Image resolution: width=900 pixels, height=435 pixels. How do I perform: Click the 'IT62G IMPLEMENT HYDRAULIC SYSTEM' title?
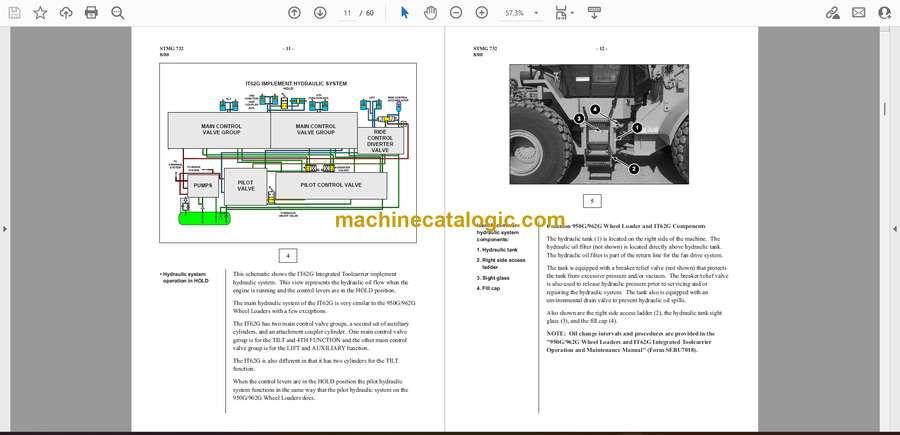[296, 84]
